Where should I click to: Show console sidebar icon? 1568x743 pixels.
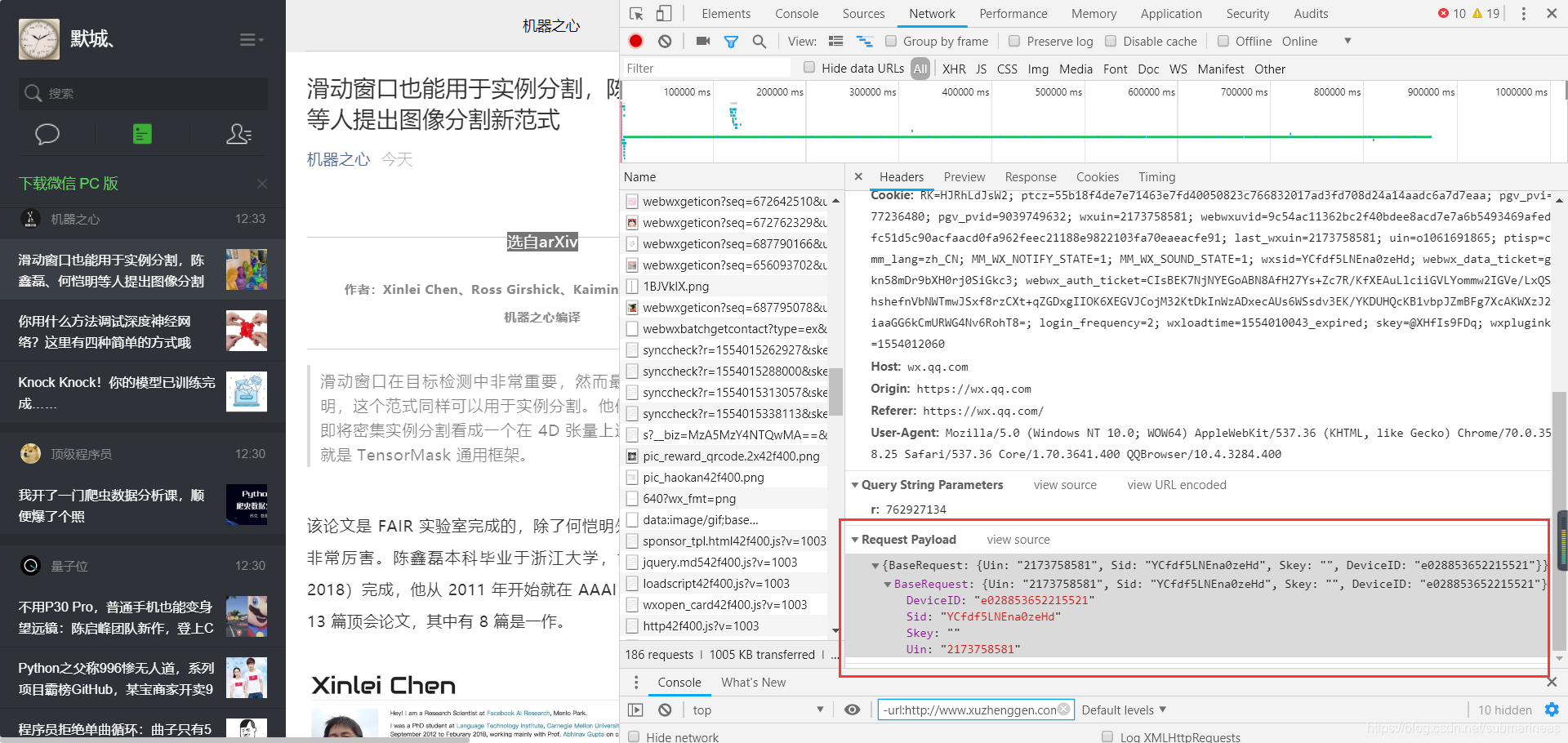[x=635, y=710]
